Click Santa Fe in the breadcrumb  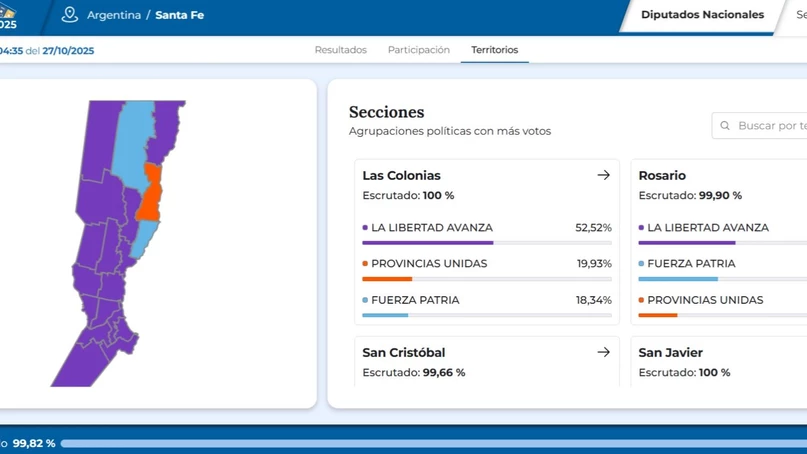[x=179, y=16]
